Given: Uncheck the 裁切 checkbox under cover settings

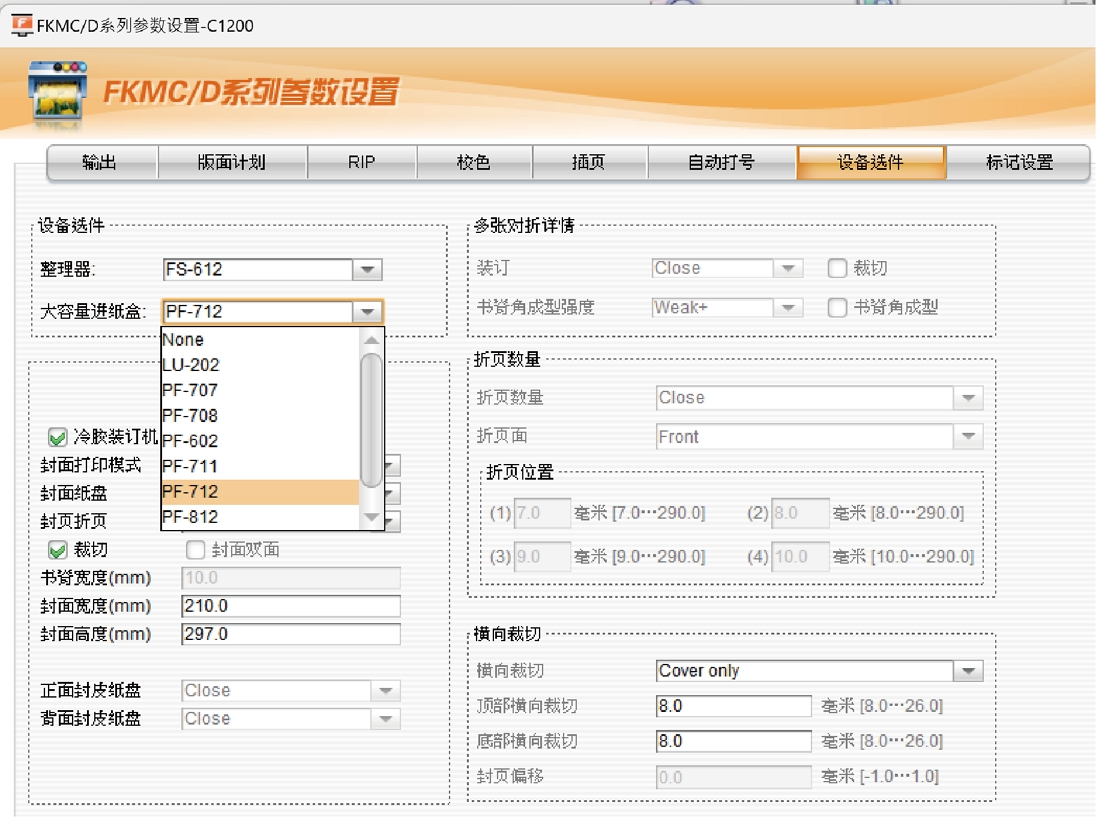Looking at the screenshot, I should tap(58, 549).
